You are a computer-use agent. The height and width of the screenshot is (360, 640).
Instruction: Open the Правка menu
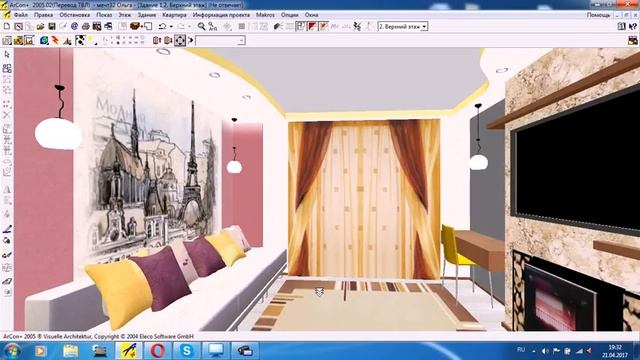[x=43, y=15]
